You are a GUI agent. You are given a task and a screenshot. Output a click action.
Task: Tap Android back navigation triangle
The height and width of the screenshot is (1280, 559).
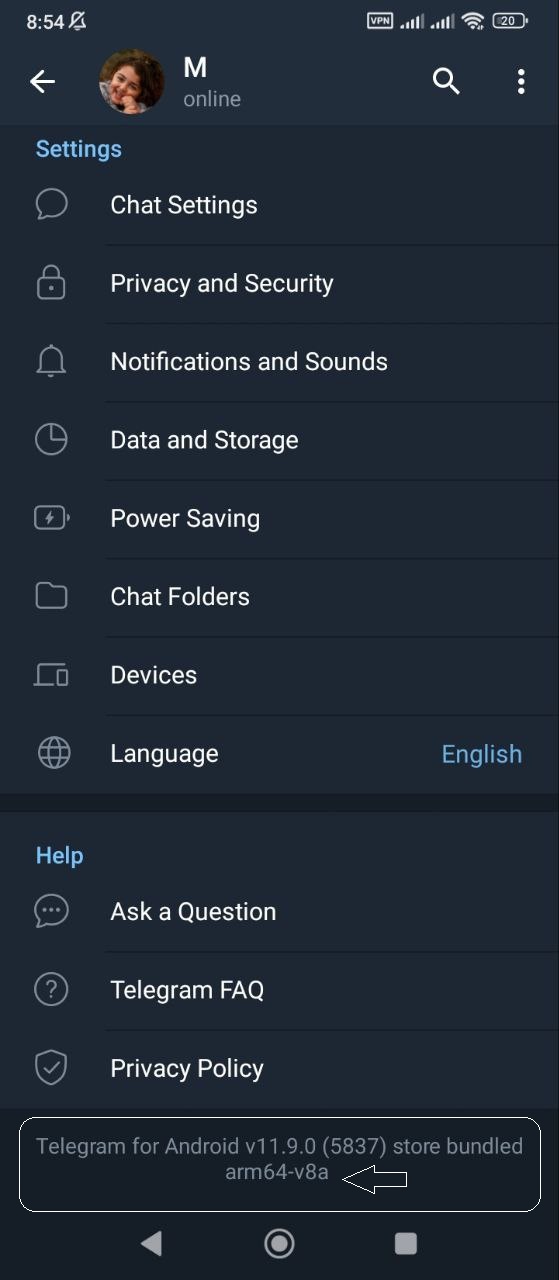pyautogui.click(x=151, y=1243)
